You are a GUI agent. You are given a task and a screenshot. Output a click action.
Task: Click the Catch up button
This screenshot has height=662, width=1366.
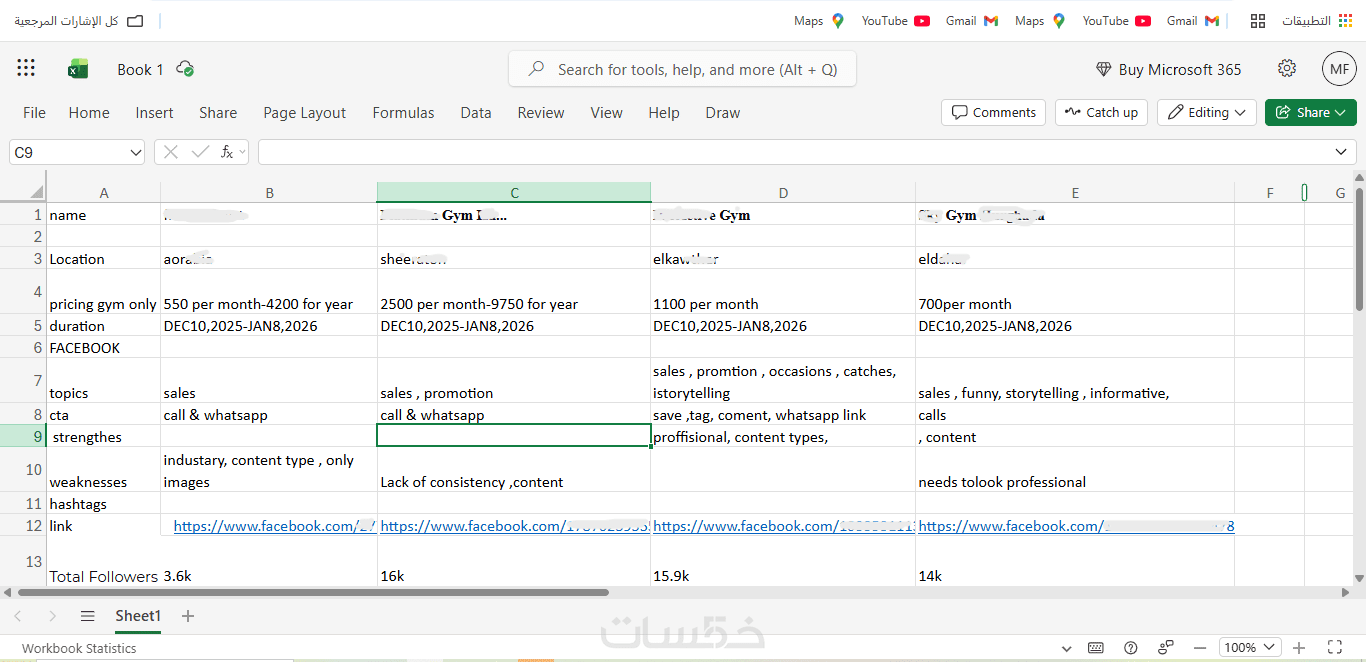1101,112
